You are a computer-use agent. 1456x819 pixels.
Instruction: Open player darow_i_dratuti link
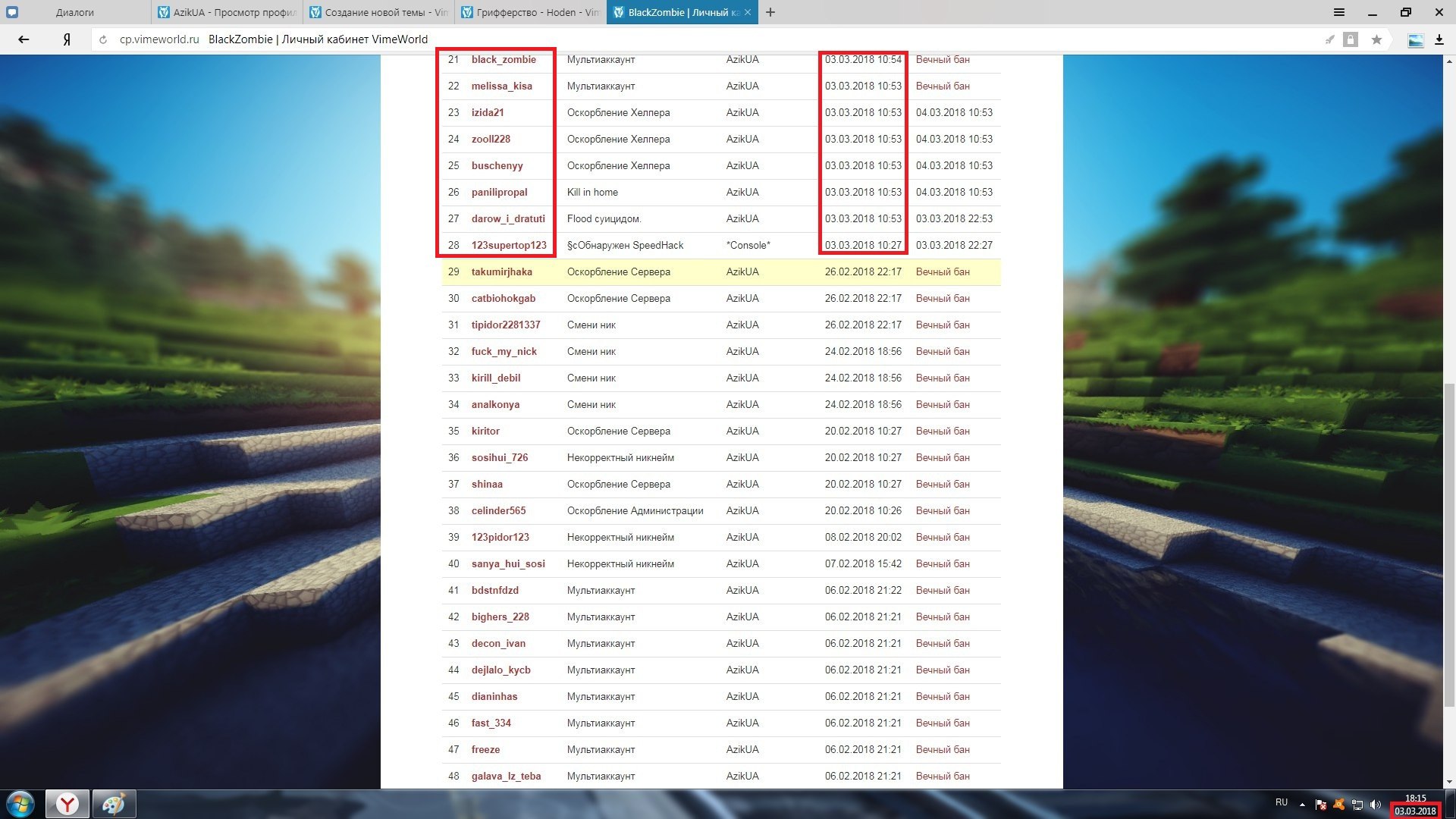coord(508,218)
